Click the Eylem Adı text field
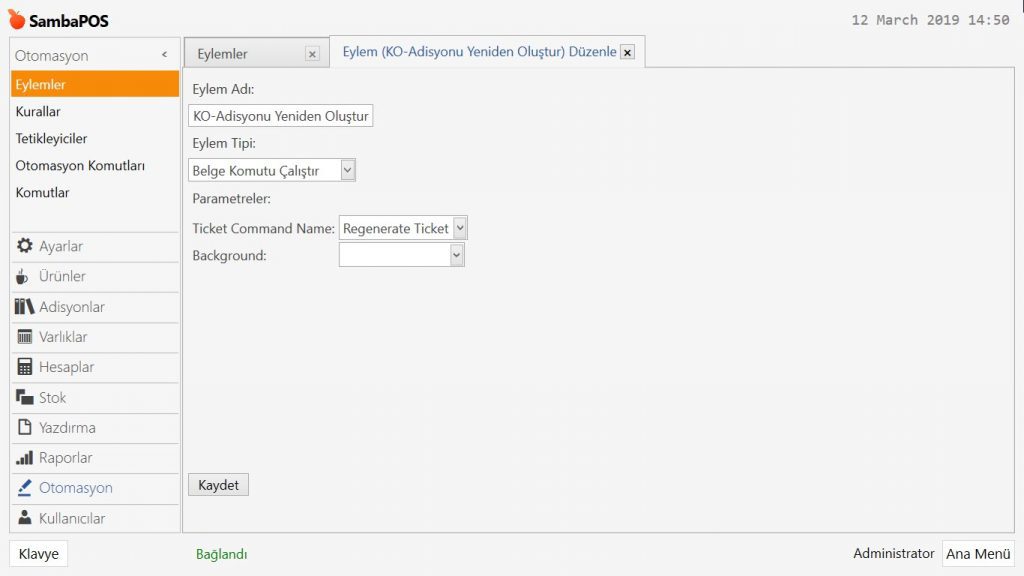This screenshot has width=1024, height=576. pos(280,116)
